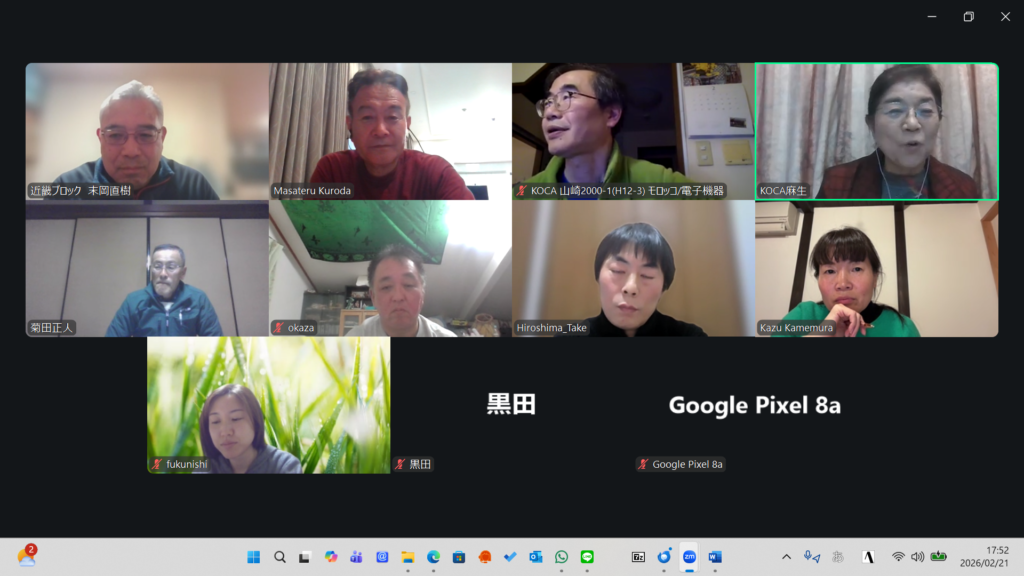Open the speaker volume flyout

(917, 557)
